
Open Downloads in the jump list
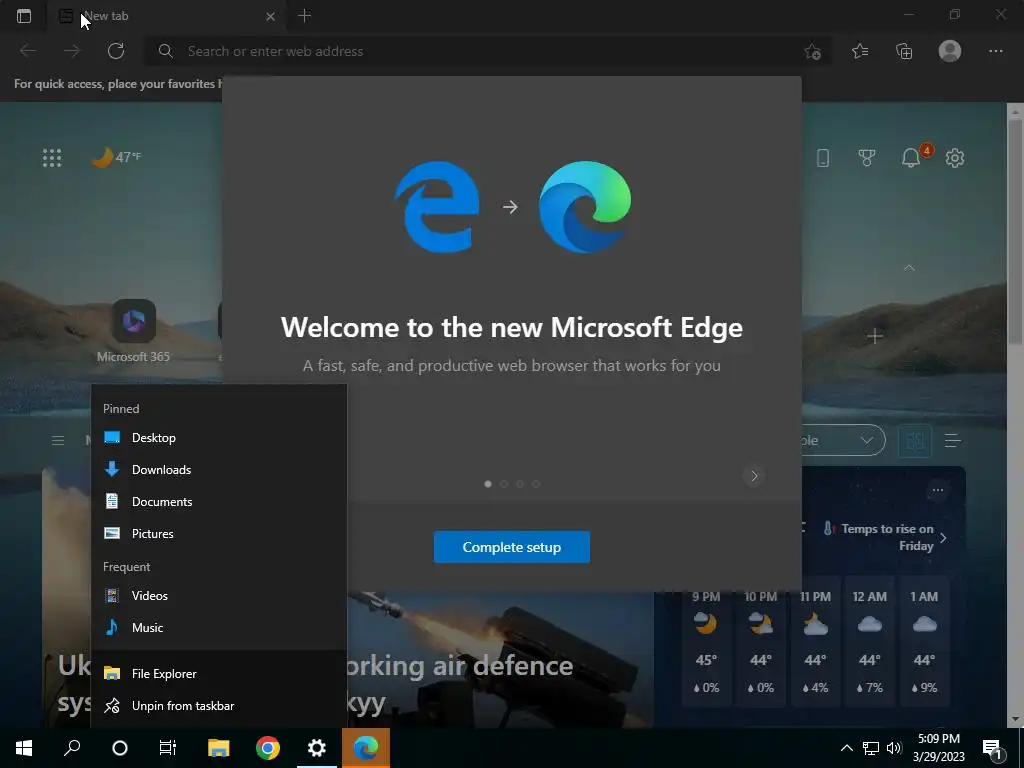[x=219, y=470]
